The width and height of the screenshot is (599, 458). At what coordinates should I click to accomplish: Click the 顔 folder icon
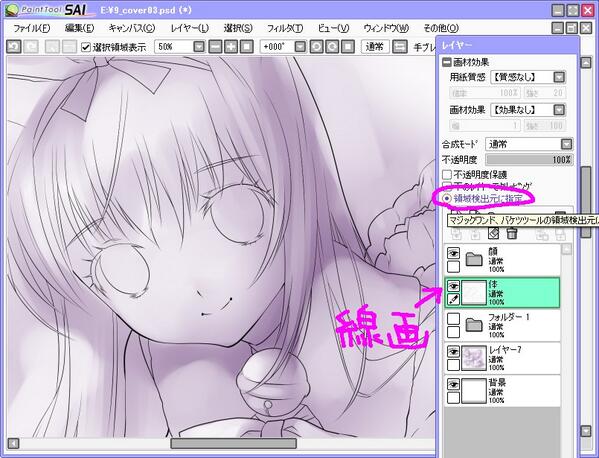474,259
